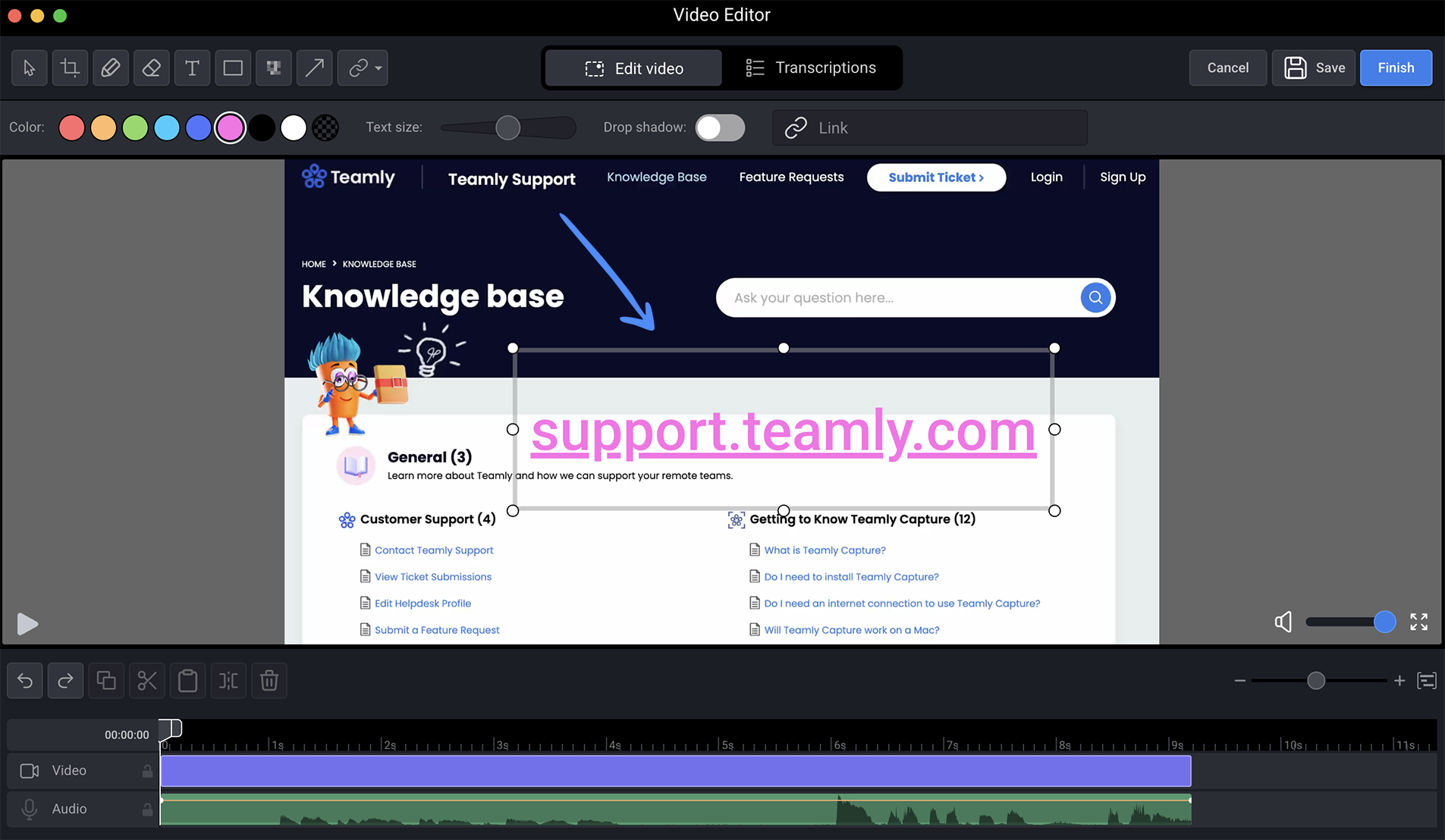Choose the dark blue color swatch
This screenshot has height=840, width=1445.
[x=199, y=128]
